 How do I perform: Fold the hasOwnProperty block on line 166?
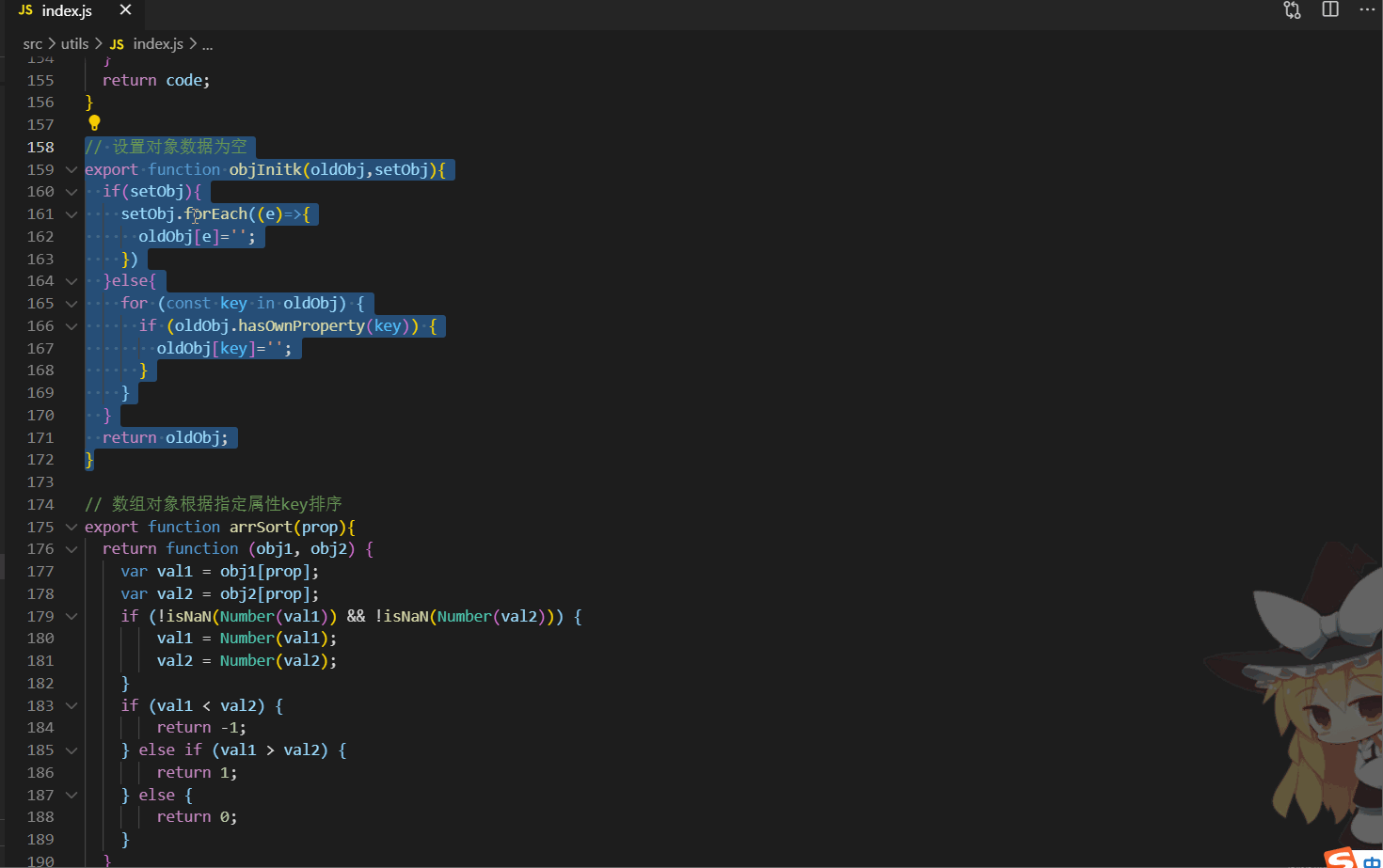(x=72, y=326)
